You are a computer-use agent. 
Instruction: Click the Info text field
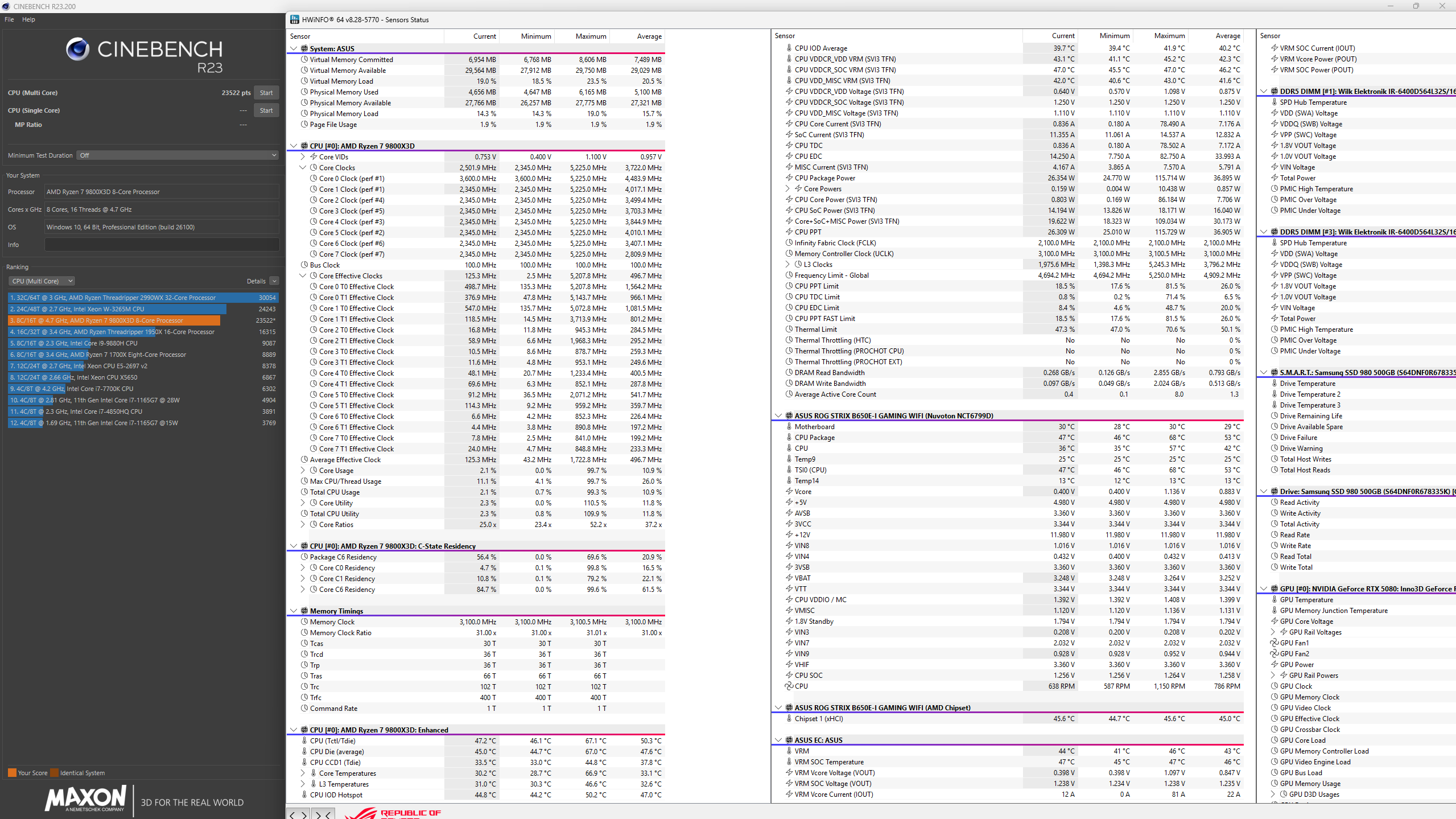162,245
